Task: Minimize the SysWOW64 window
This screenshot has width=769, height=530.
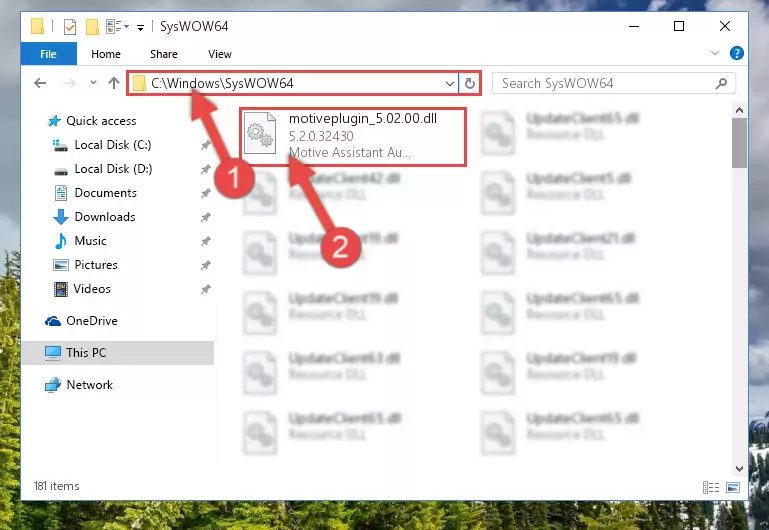Action: [x=634, y=26]
